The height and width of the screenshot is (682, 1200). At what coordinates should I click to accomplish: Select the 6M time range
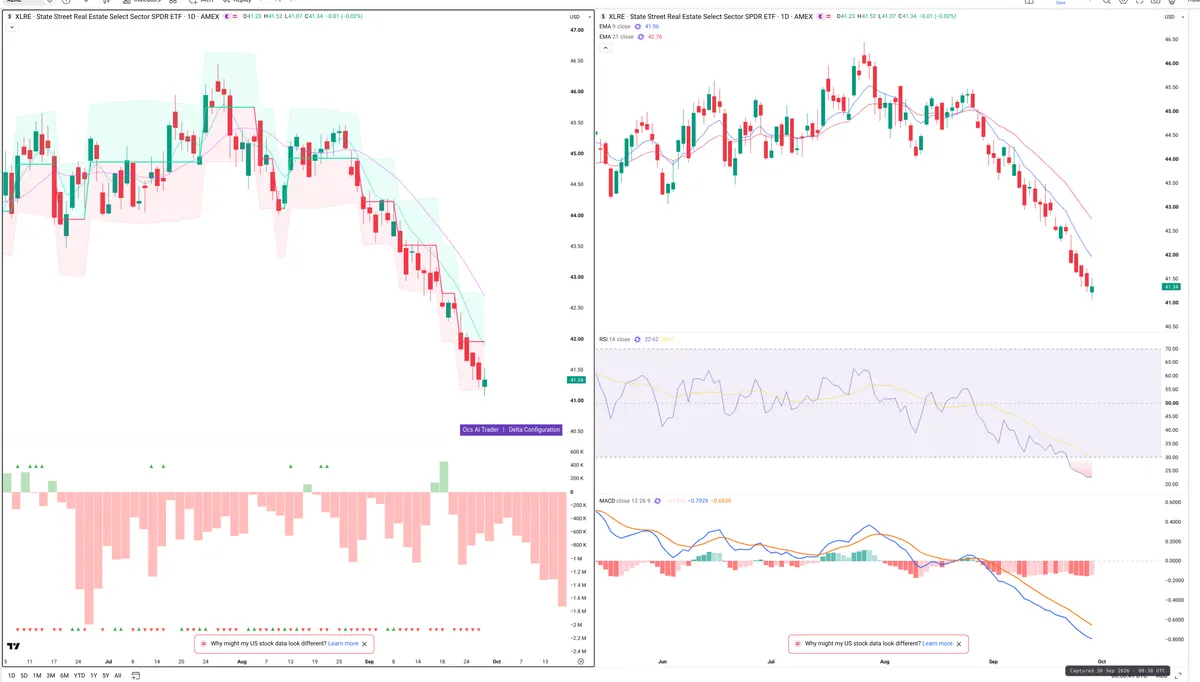tap(64, 676)
